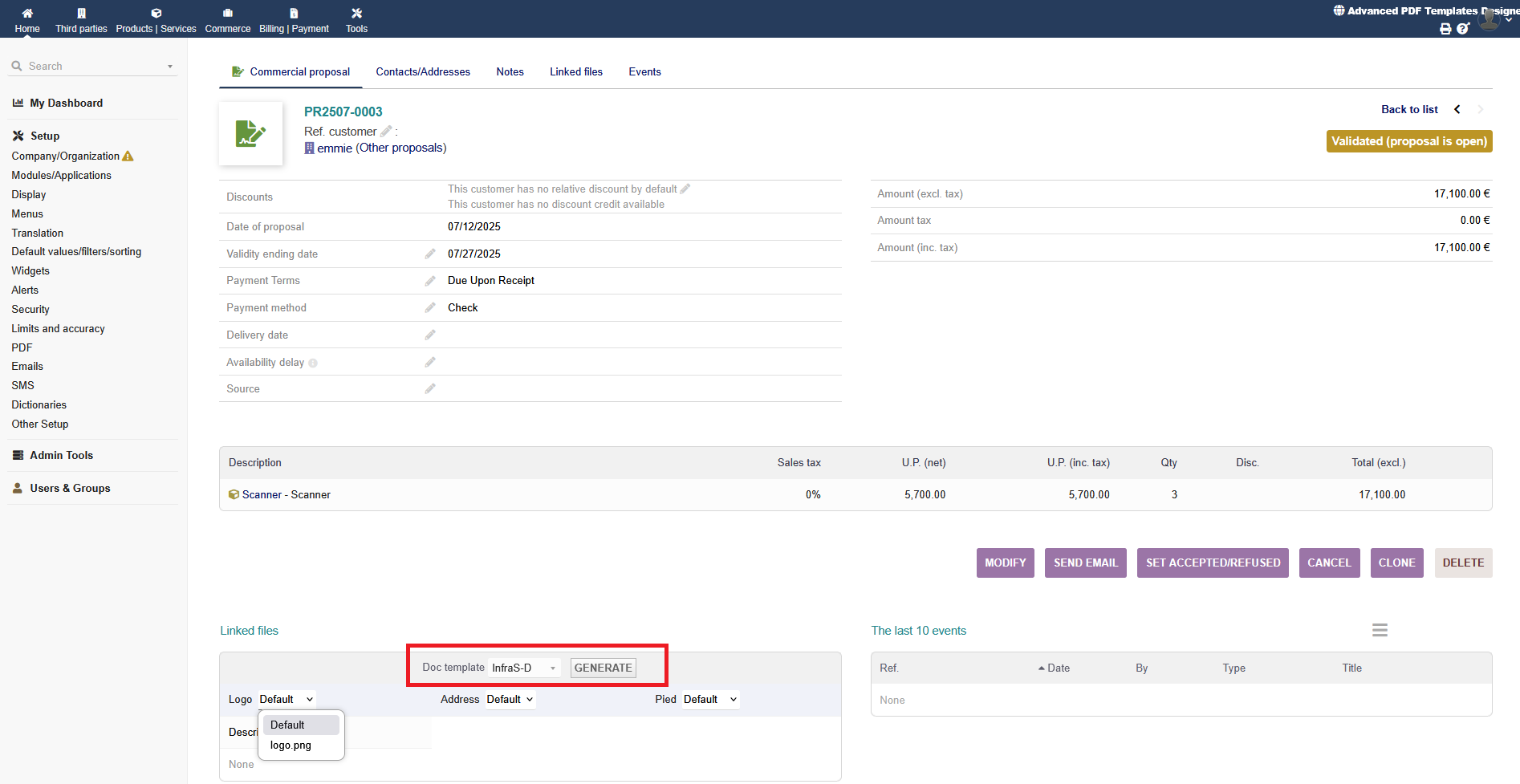Image resolution: width=1520 pixels, height=784 pixels.
Task: Click the Home icon in top bar
Action: click(x=27, y=13)
